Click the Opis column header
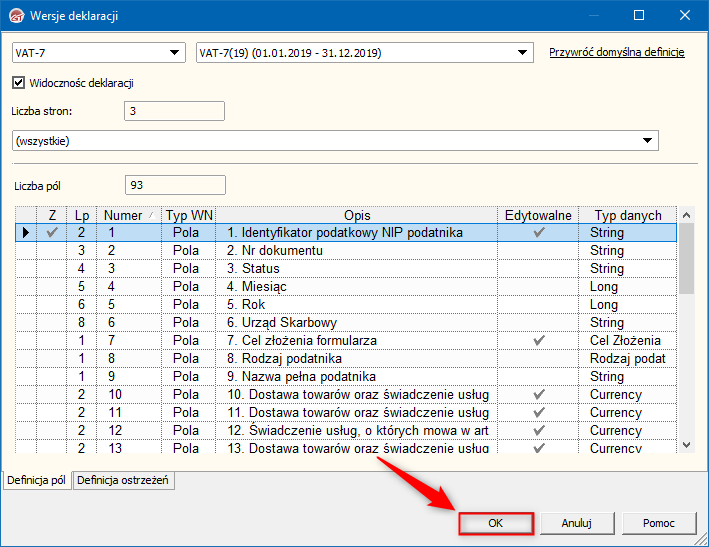 click(x=357, y=215)
